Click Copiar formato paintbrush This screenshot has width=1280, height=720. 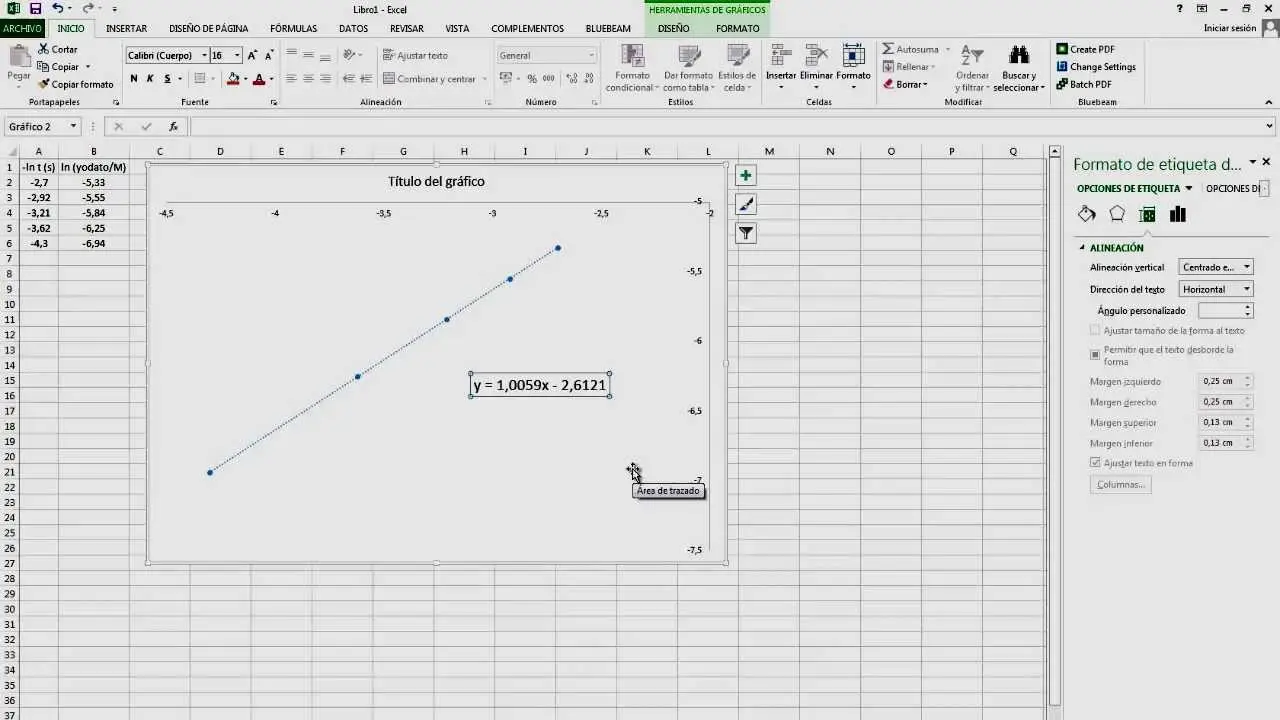point(76,85)
